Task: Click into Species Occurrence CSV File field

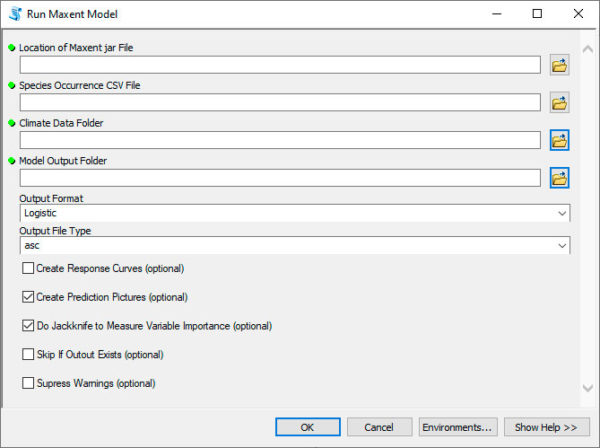Action: coord(280,103)
